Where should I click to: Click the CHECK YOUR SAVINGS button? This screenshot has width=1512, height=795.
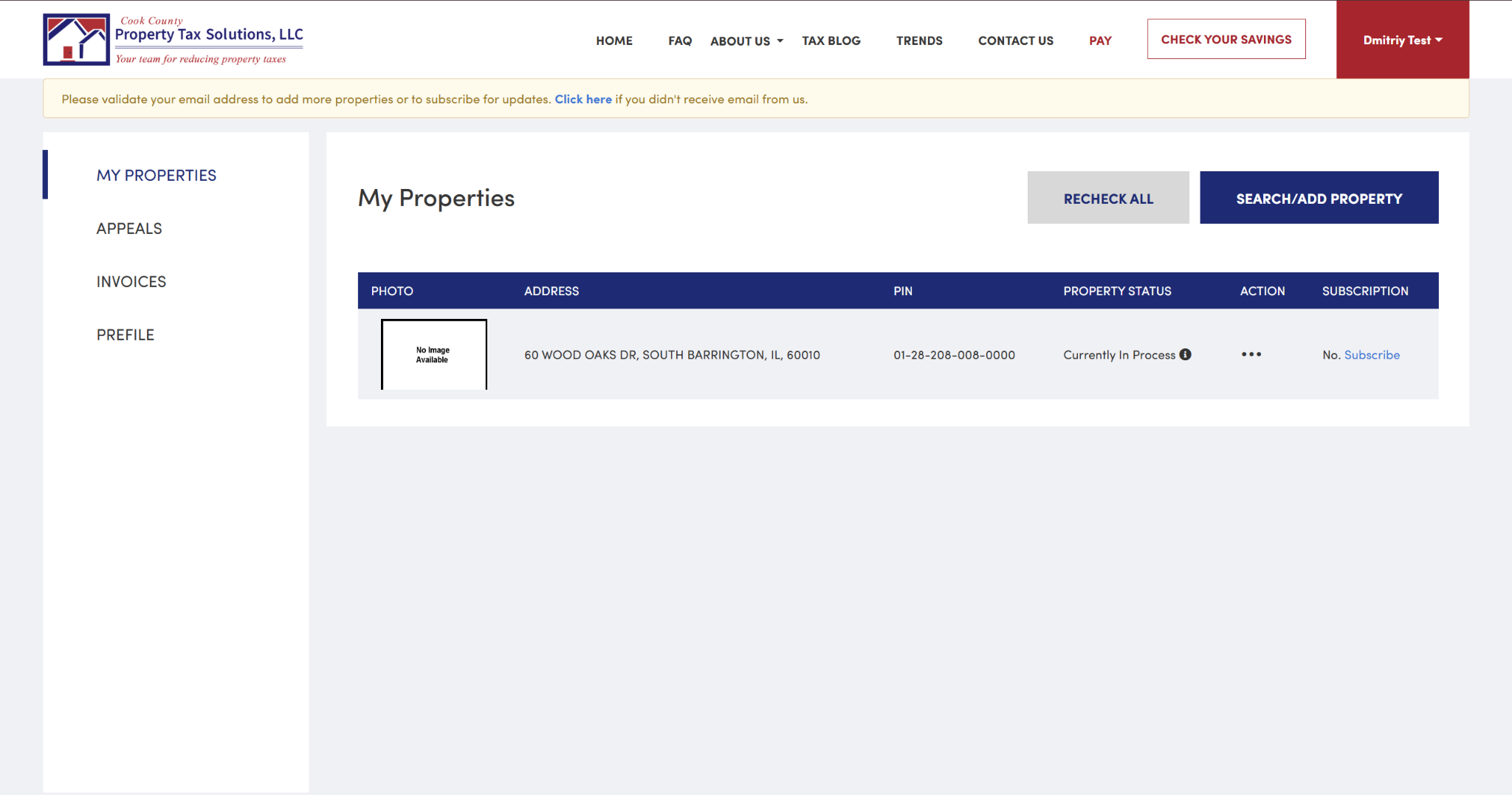click(1226, 39)
